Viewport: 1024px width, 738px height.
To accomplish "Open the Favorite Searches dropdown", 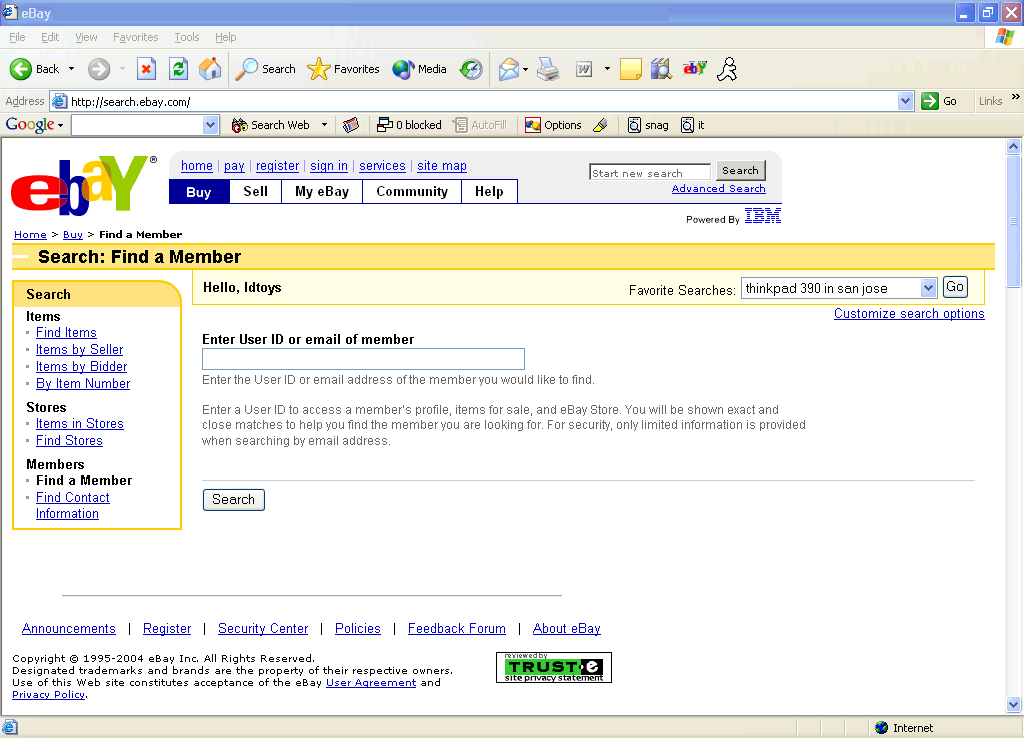I will (x=928, y=288).
